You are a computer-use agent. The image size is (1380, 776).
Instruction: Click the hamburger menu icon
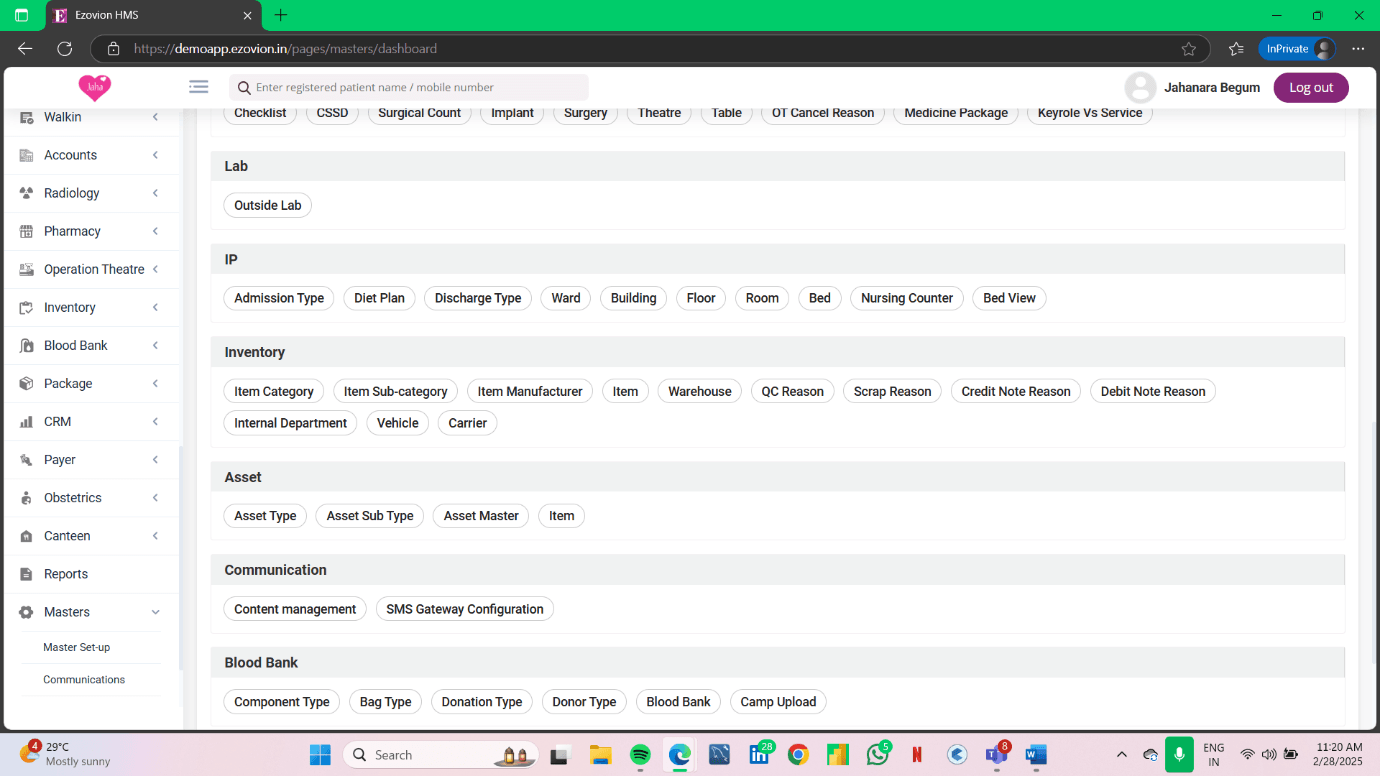(198, 87)
